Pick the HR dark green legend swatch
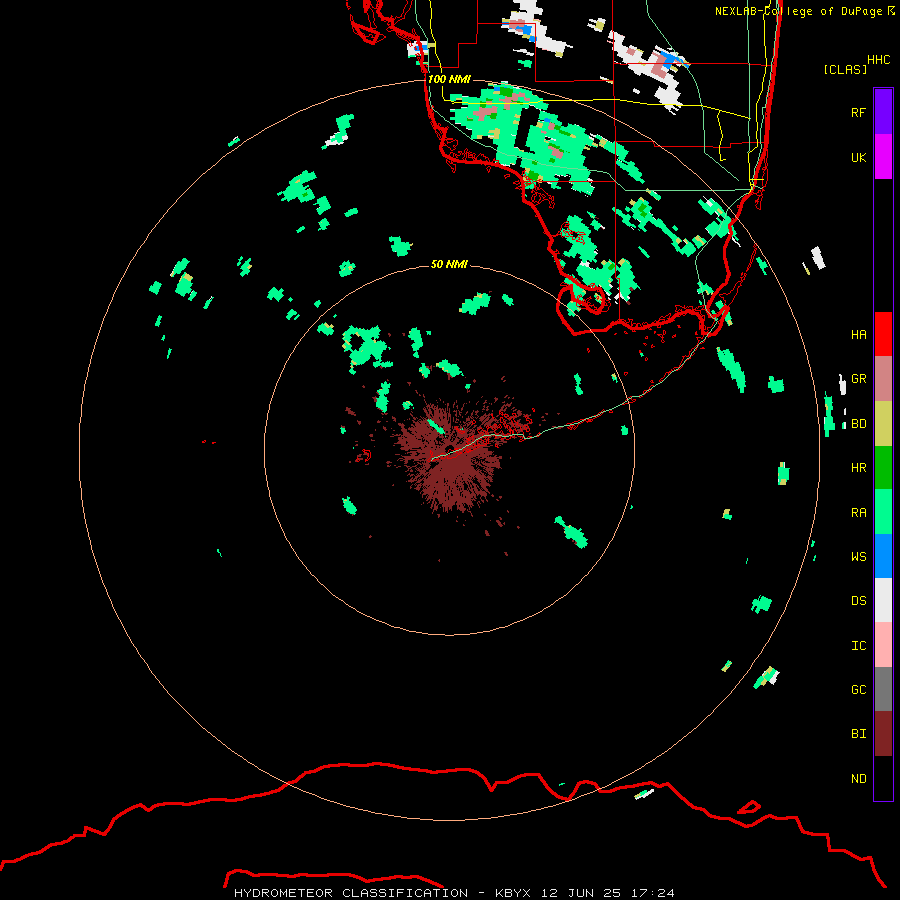Viewport: 900px width, 900px height. [x=883, y=468]
